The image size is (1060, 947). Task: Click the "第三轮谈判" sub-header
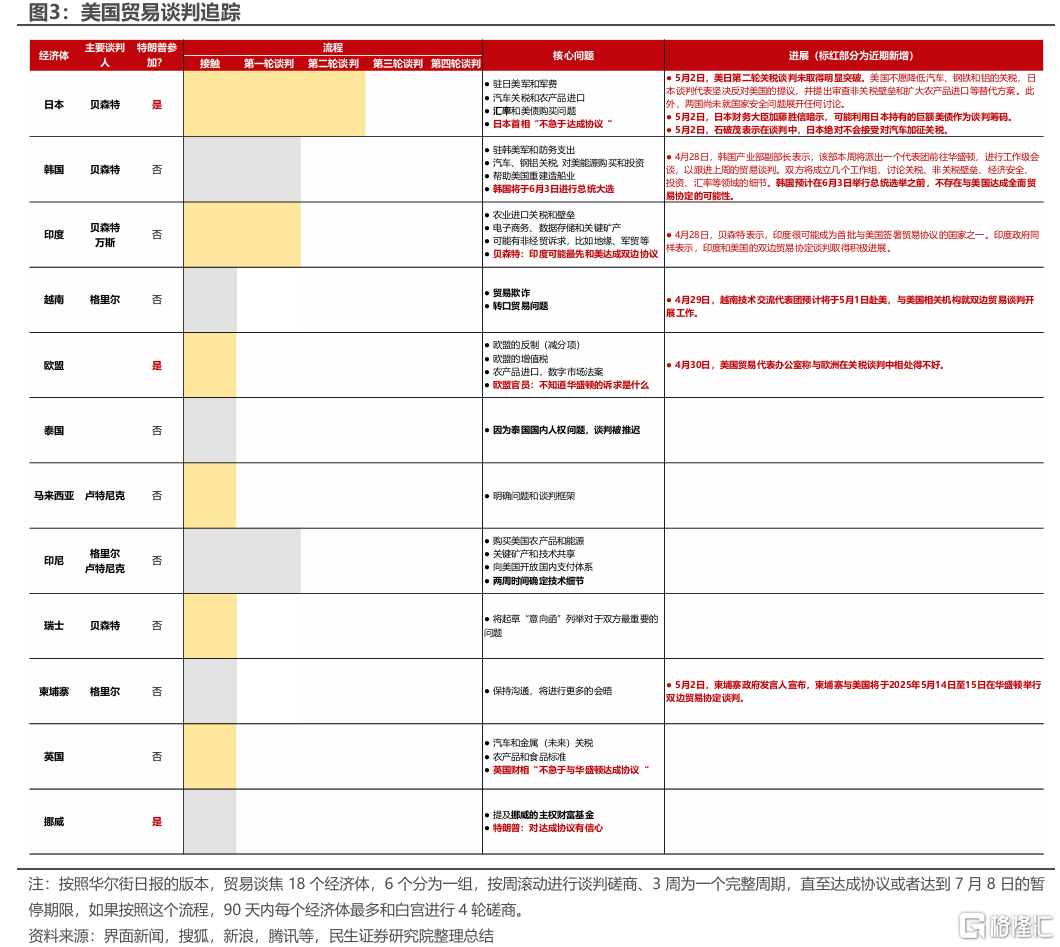[398, 64]
